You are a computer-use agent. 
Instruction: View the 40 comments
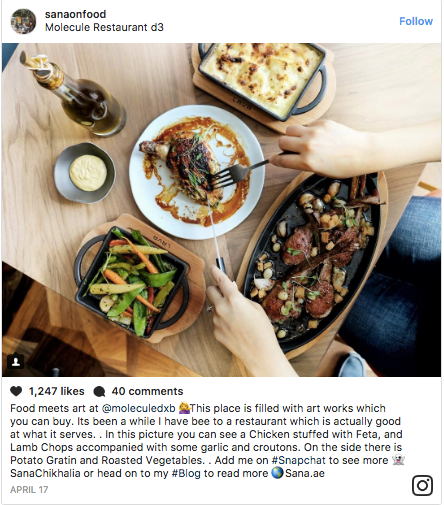click(x=147, y=391)
